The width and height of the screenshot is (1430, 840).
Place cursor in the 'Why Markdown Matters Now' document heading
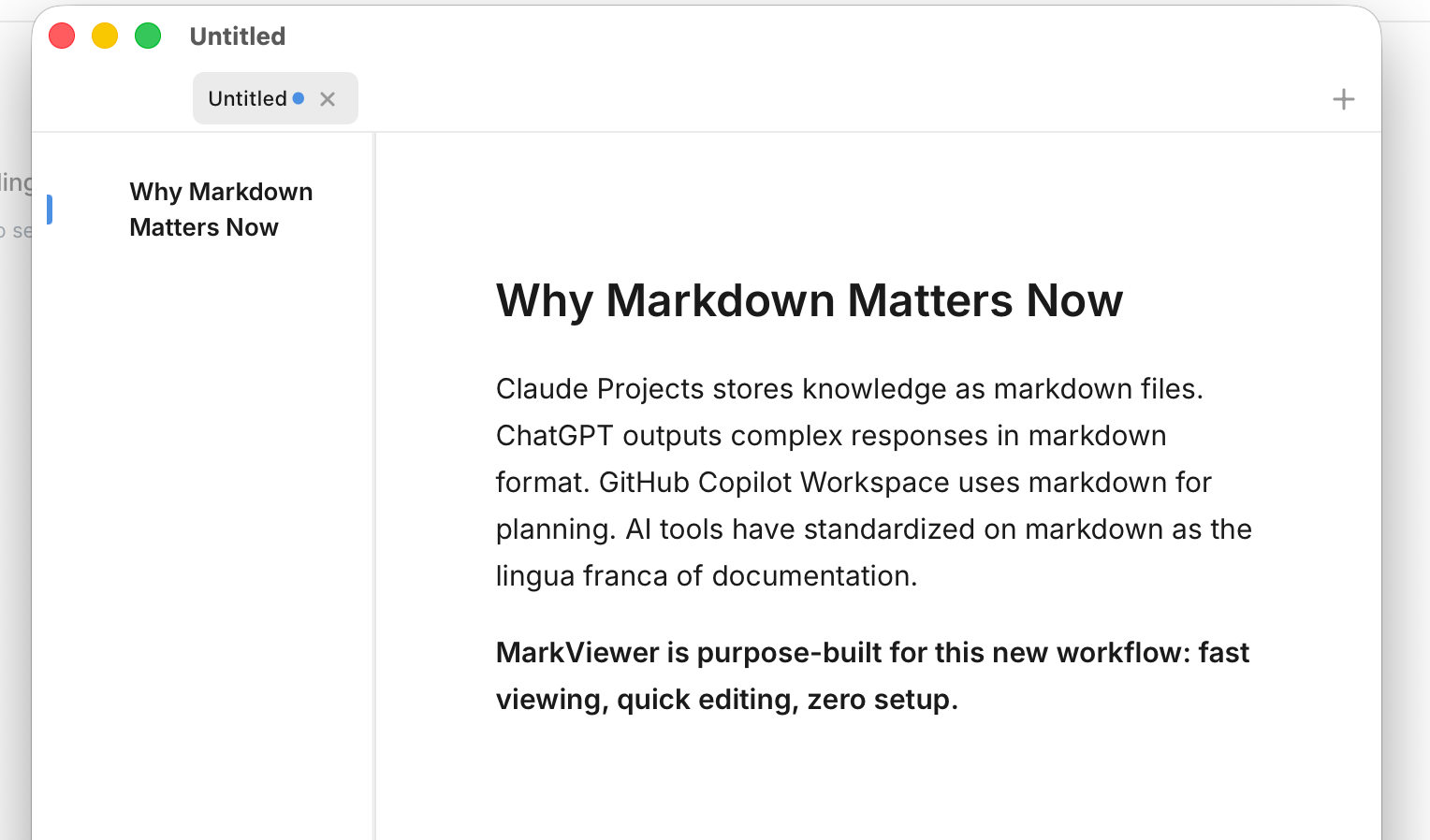[x=809, y=301]
